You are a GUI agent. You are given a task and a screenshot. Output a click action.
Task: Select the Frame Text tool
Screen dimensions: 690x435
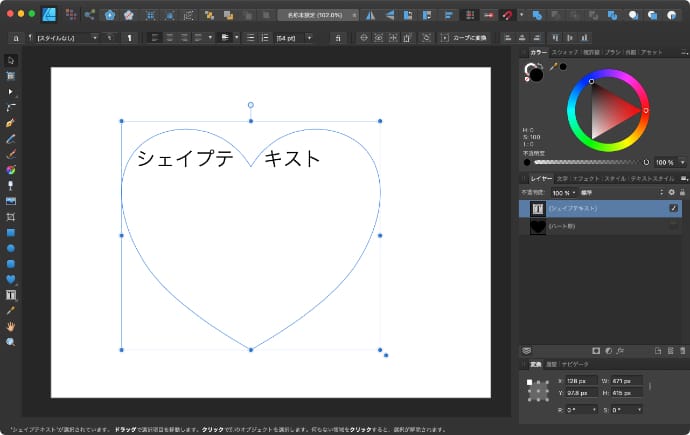point(11,295)
